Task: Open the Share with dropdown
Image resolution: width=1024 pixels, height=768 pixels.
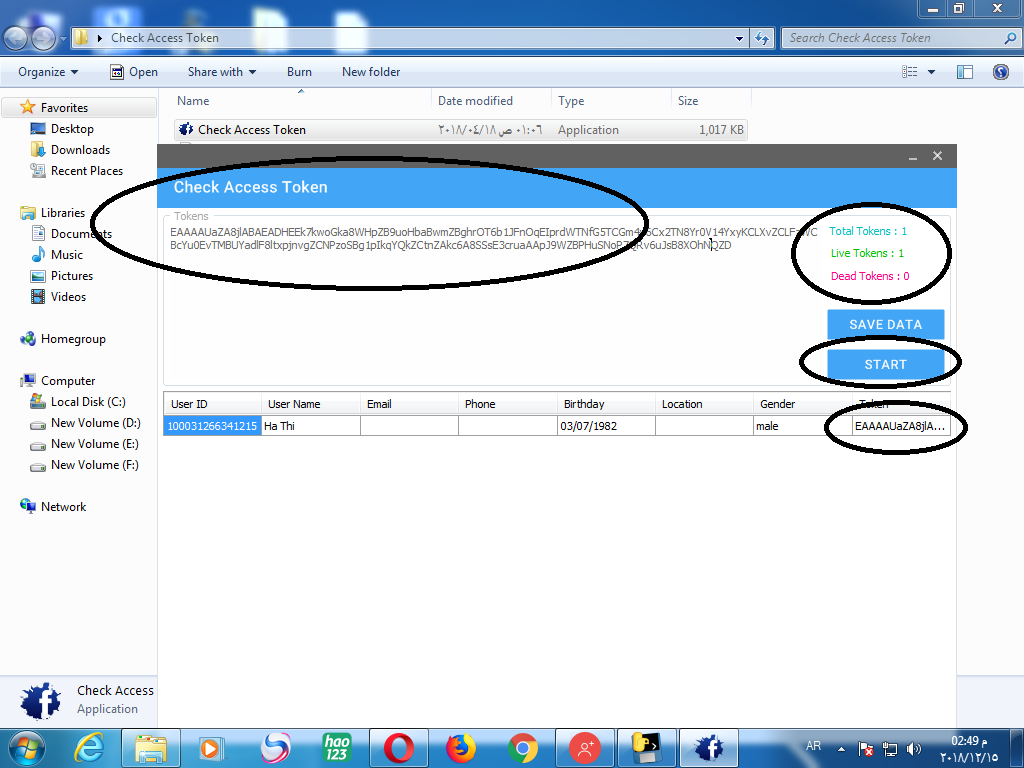Action: (221, 72)
